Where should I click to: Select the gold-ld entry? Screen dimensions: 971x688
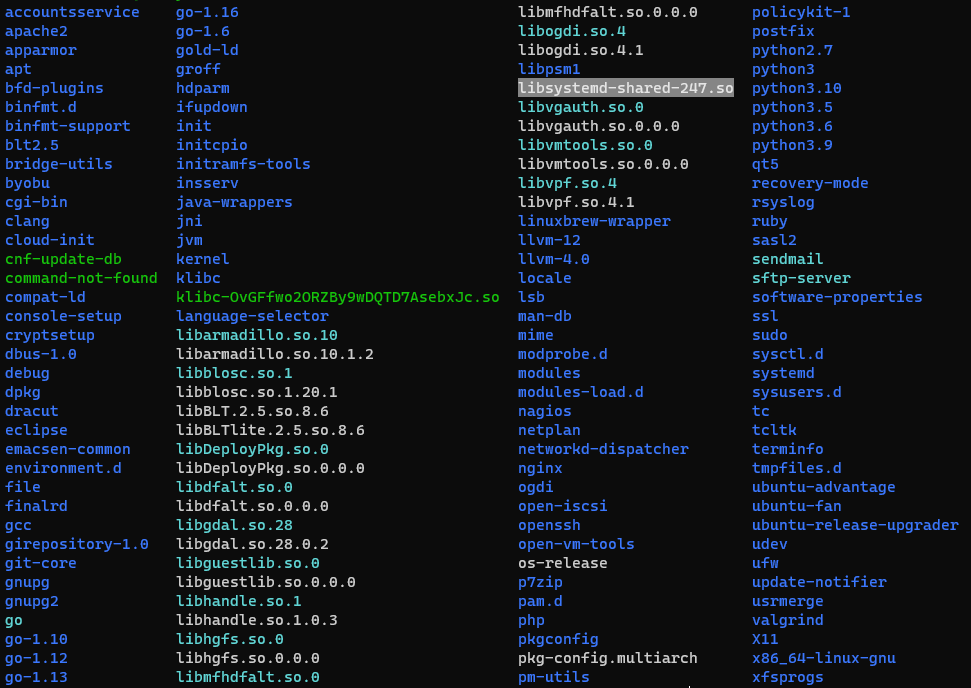pyautogui.click(x=207, y=50)
